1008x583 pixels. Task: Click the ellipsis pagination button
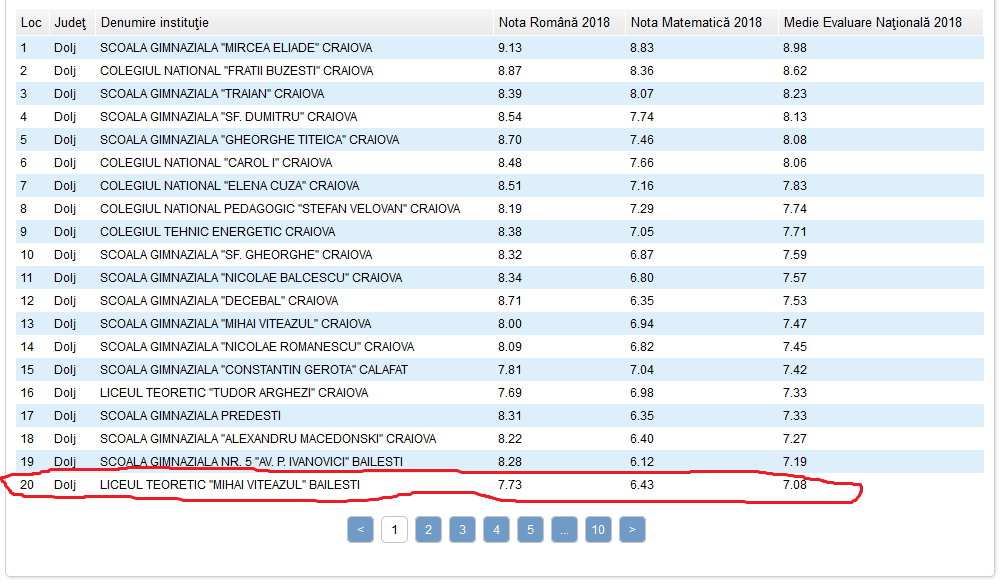pyautogui.click(x=564, y=530)
